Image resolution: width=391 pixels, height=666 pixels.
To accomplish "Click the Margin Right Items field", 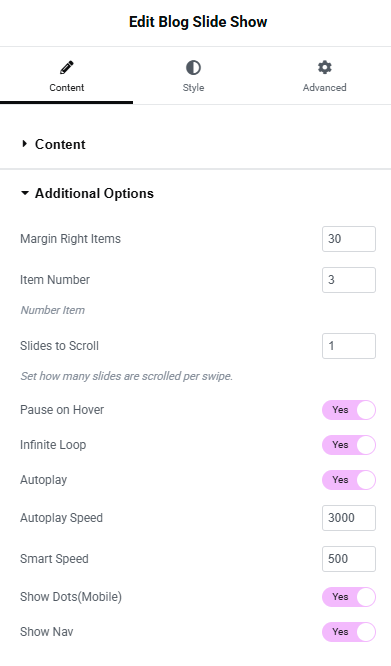I will (349, 239).
